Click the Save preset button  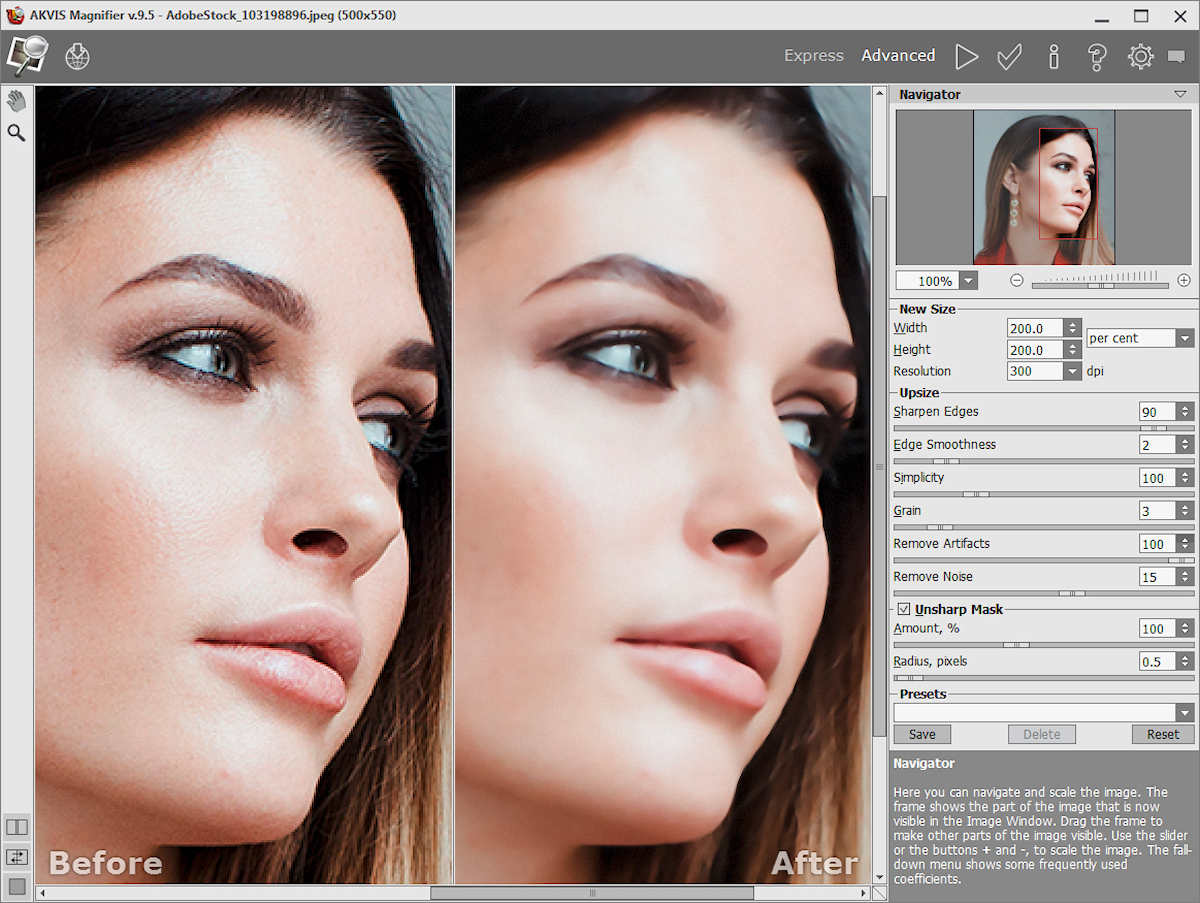coord(922,734)
